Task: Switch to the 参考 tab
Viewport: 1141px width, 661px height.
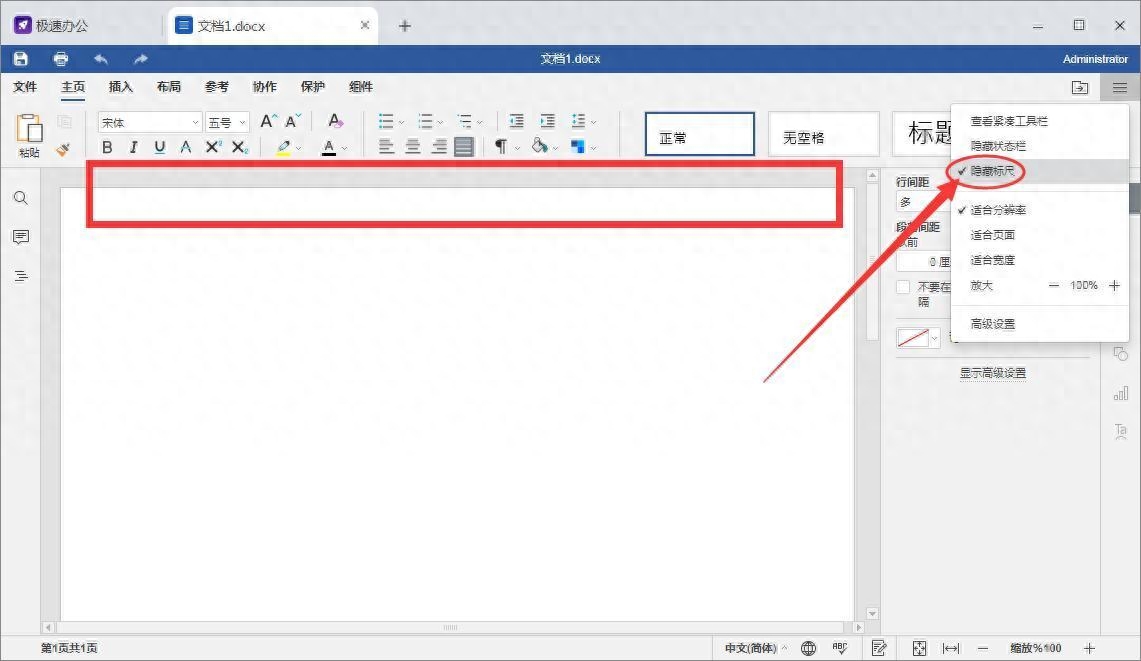Action: pyautogui.click(x=217, y=87)
